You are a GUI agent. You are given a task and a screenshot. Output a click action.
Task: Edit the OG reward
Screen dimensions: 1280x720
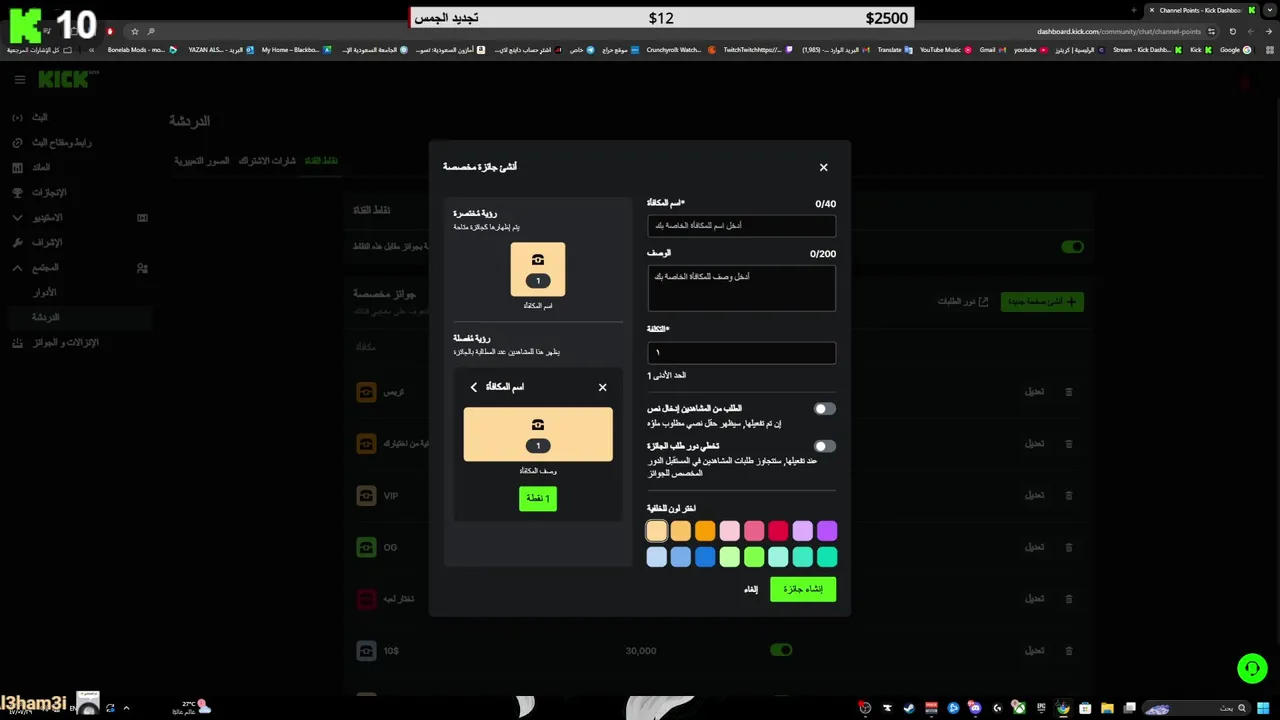tap(1034, 547)
